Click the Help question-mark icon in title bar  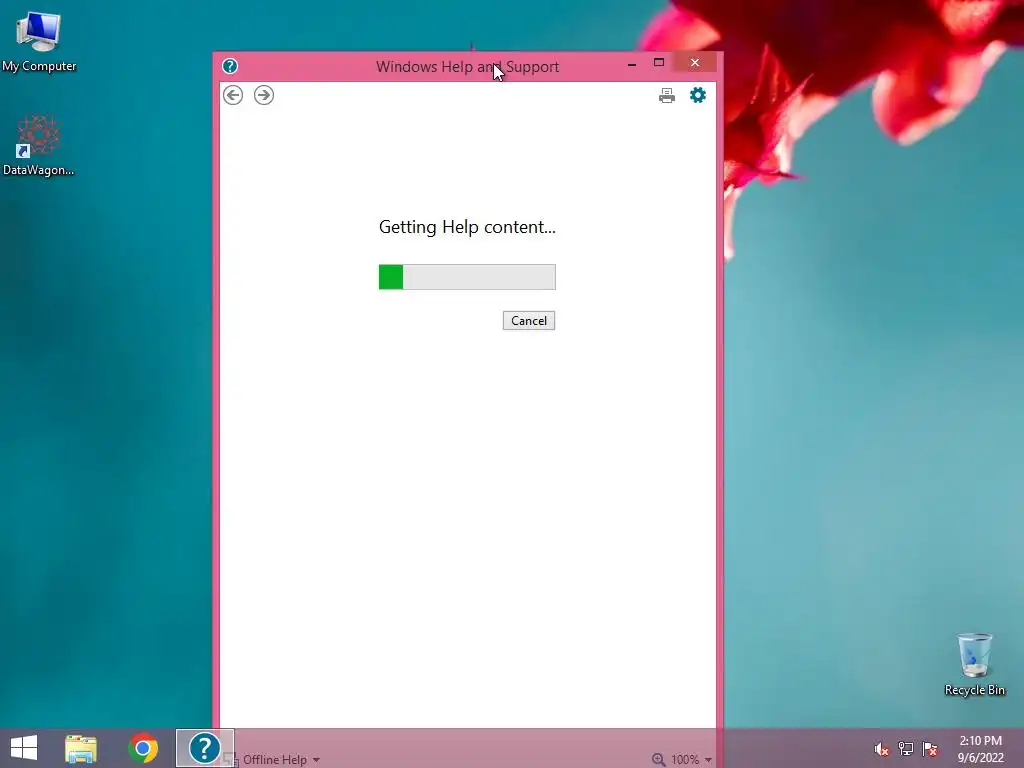point(230,66)
